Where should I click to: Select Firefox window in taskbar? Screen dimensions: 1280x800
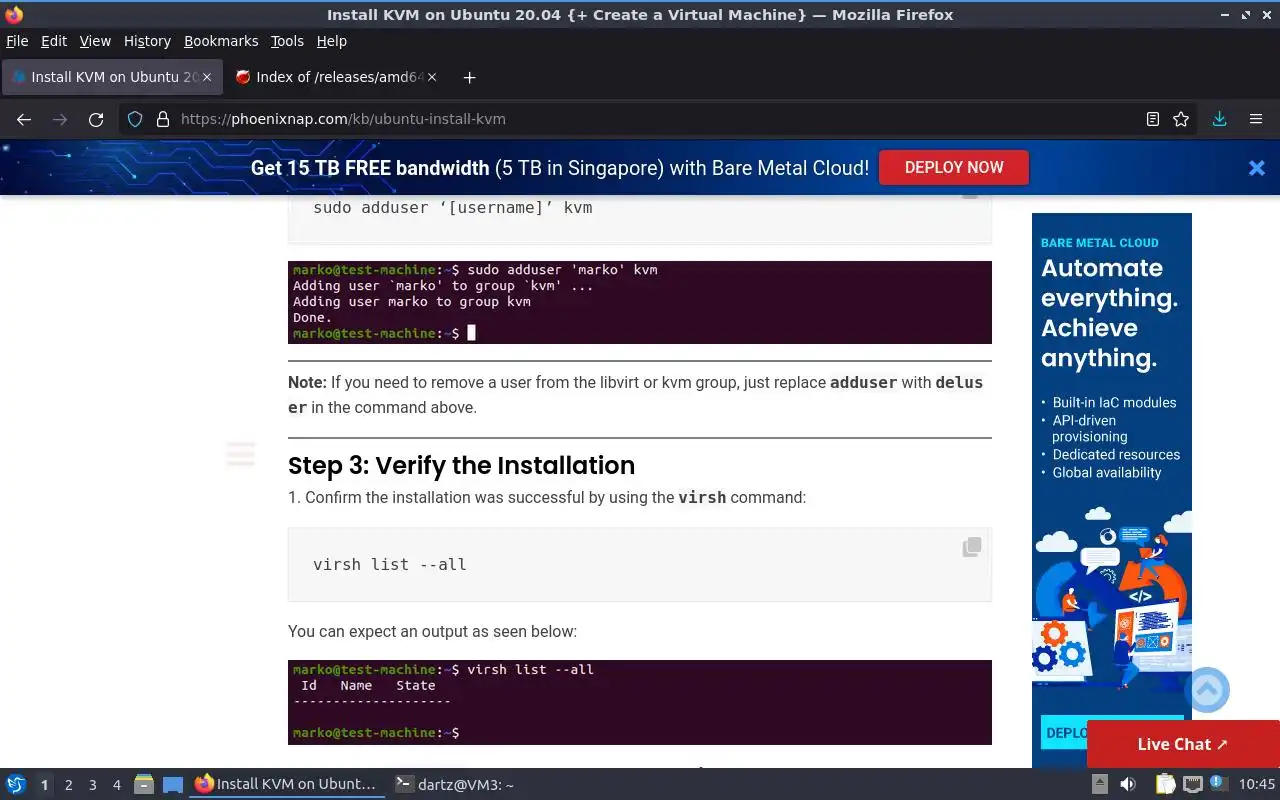287,784
